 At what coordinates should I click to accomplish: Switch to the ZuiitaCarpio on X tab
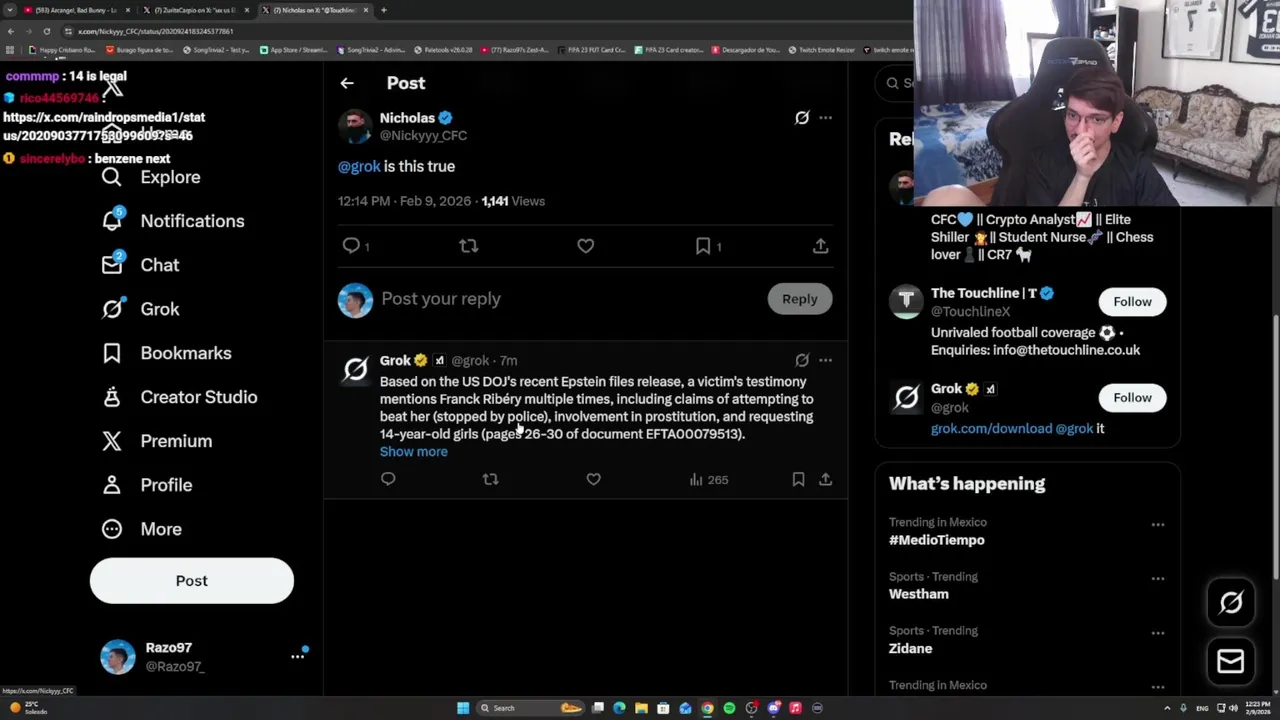click(195, 10)
